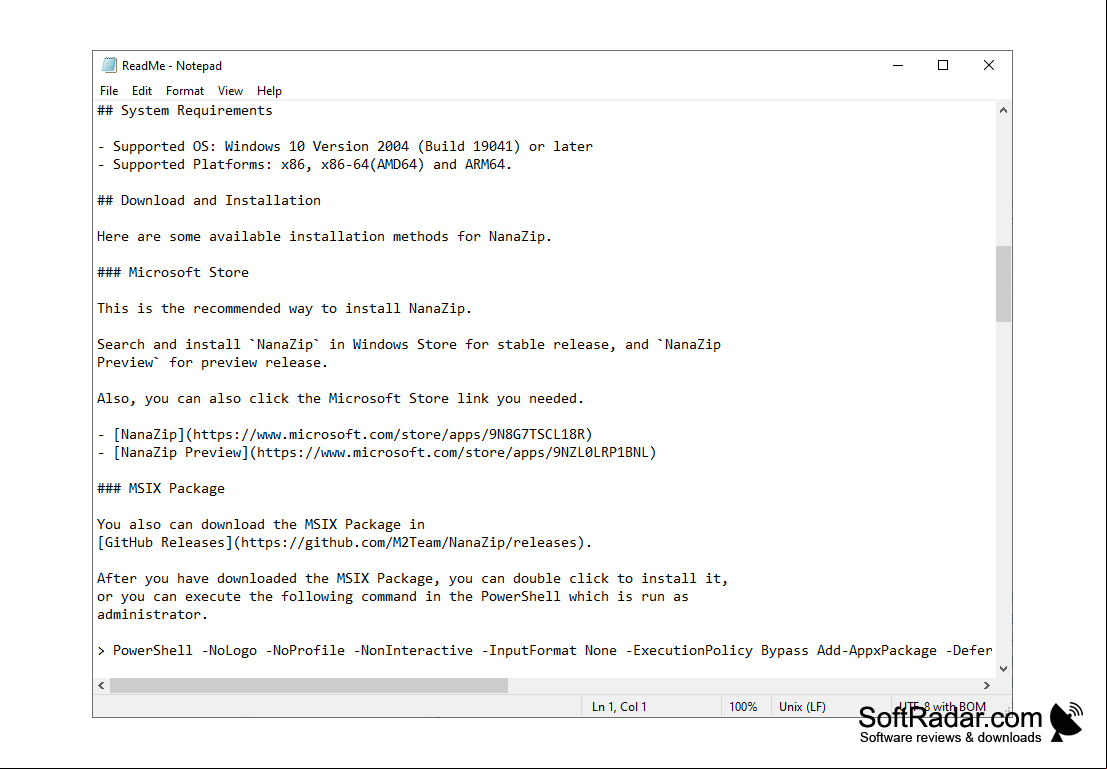Click the horizontal scrollbar left arrow
Screen dimensions: 1107x769
102,686
